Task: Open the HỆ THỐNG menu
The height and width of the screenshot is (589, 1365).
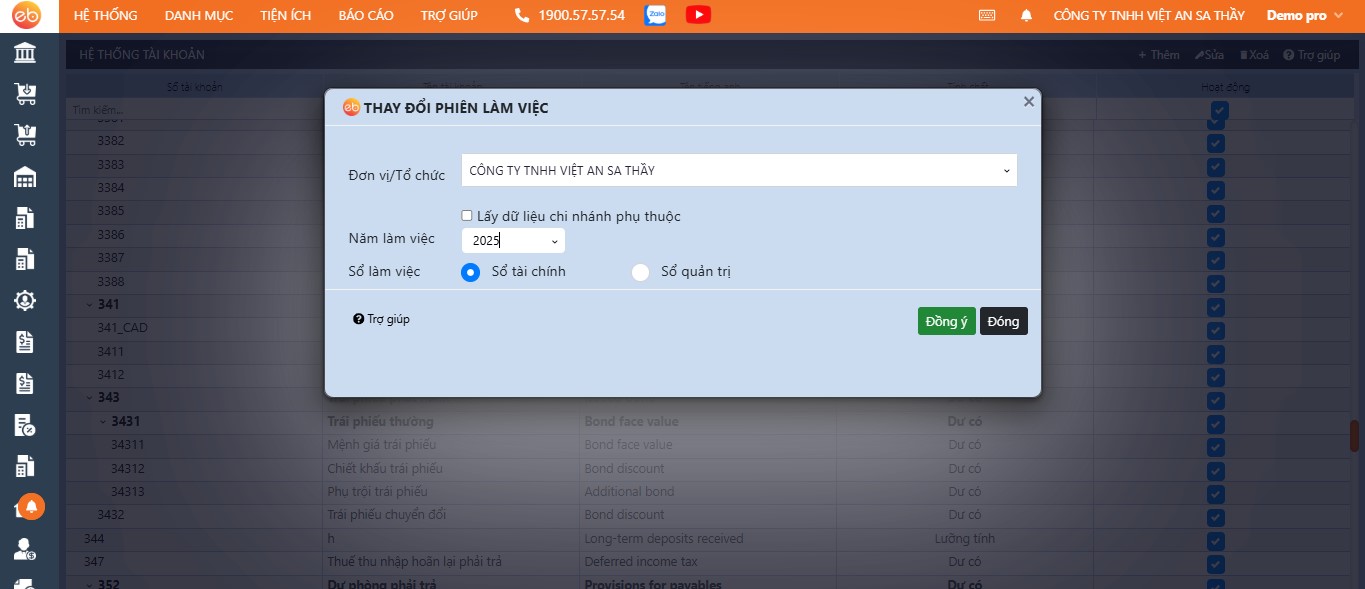Action: coord(106,16)
